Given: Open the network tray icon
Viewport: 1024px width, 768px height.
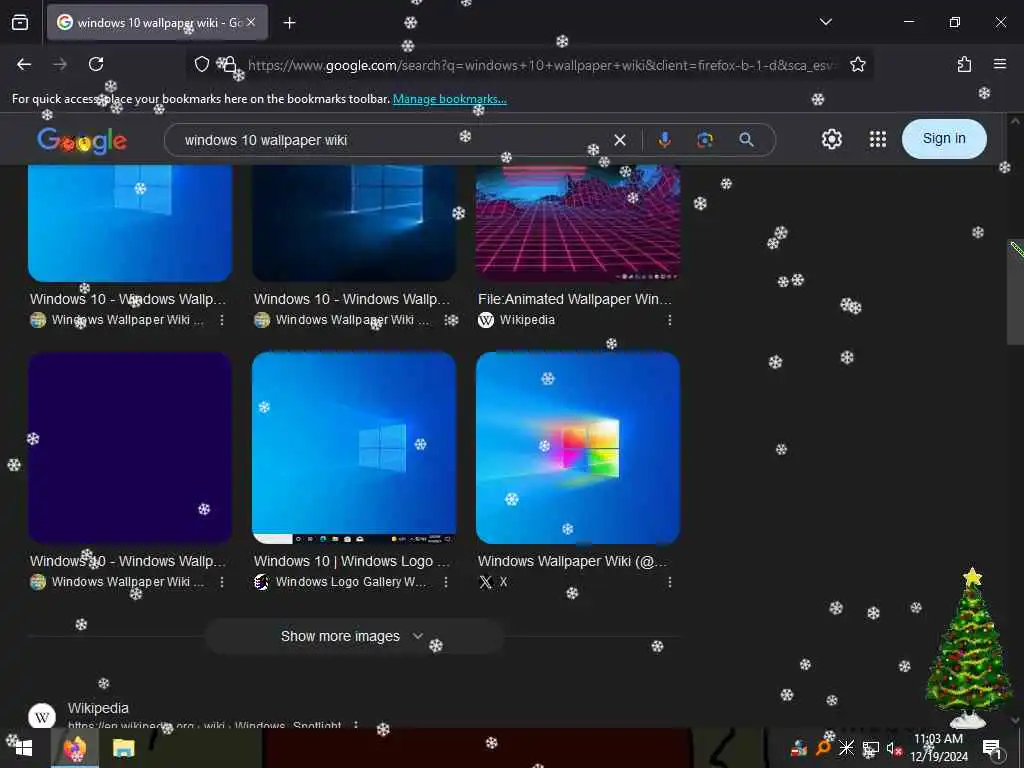Looking at the screenshot, I should pos(871,748).
